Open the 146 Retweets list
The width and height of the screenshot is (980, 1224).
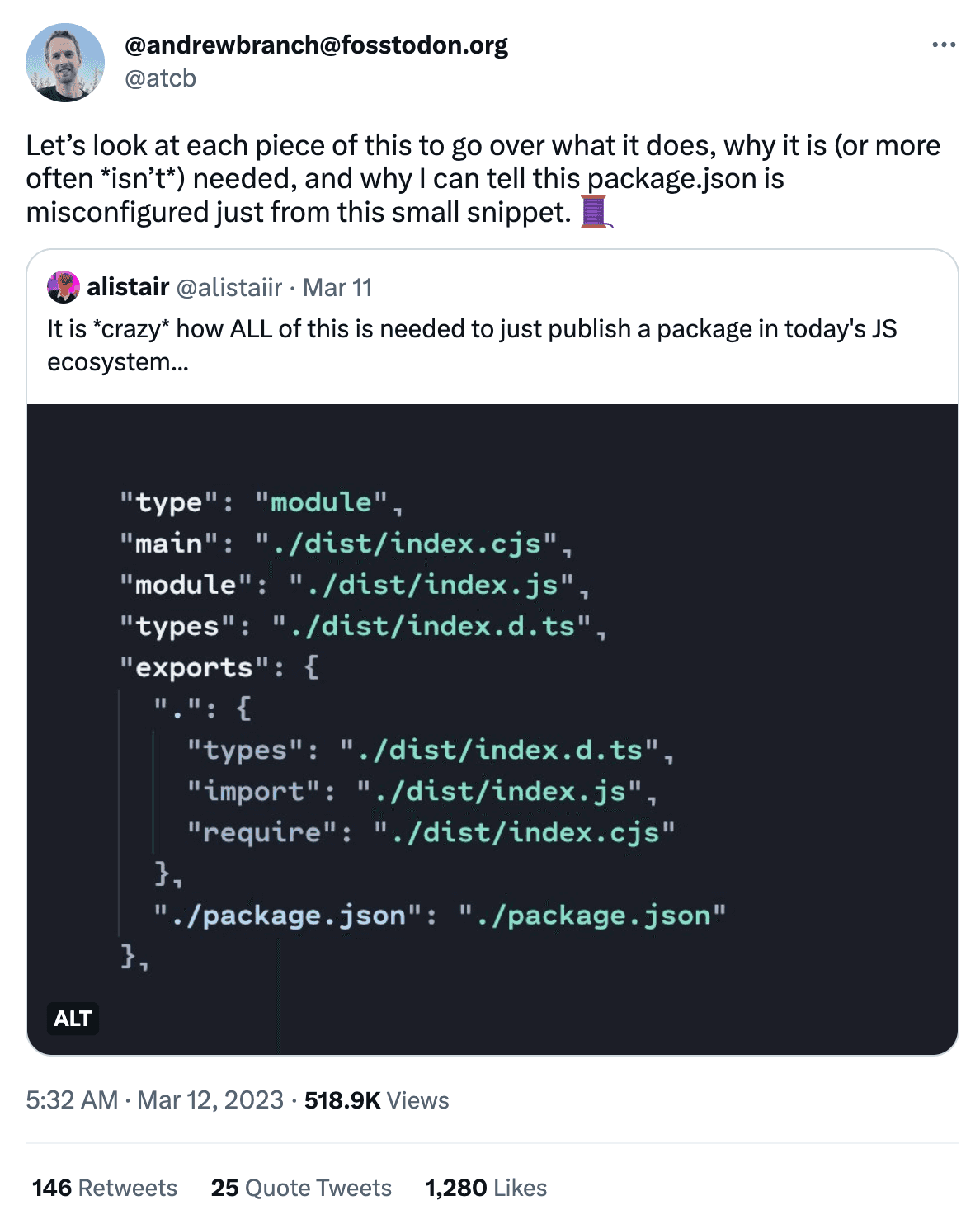105,1188
